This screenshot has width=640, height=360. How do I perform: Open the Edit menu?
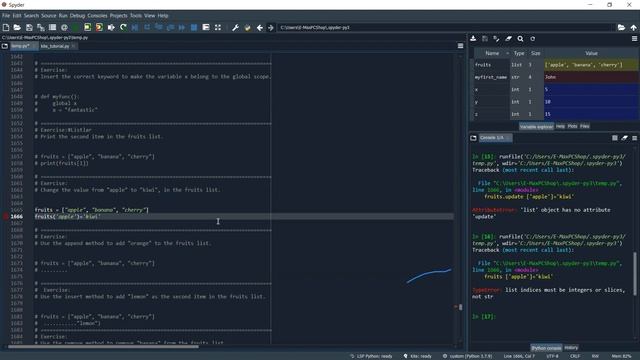(17, 16)
